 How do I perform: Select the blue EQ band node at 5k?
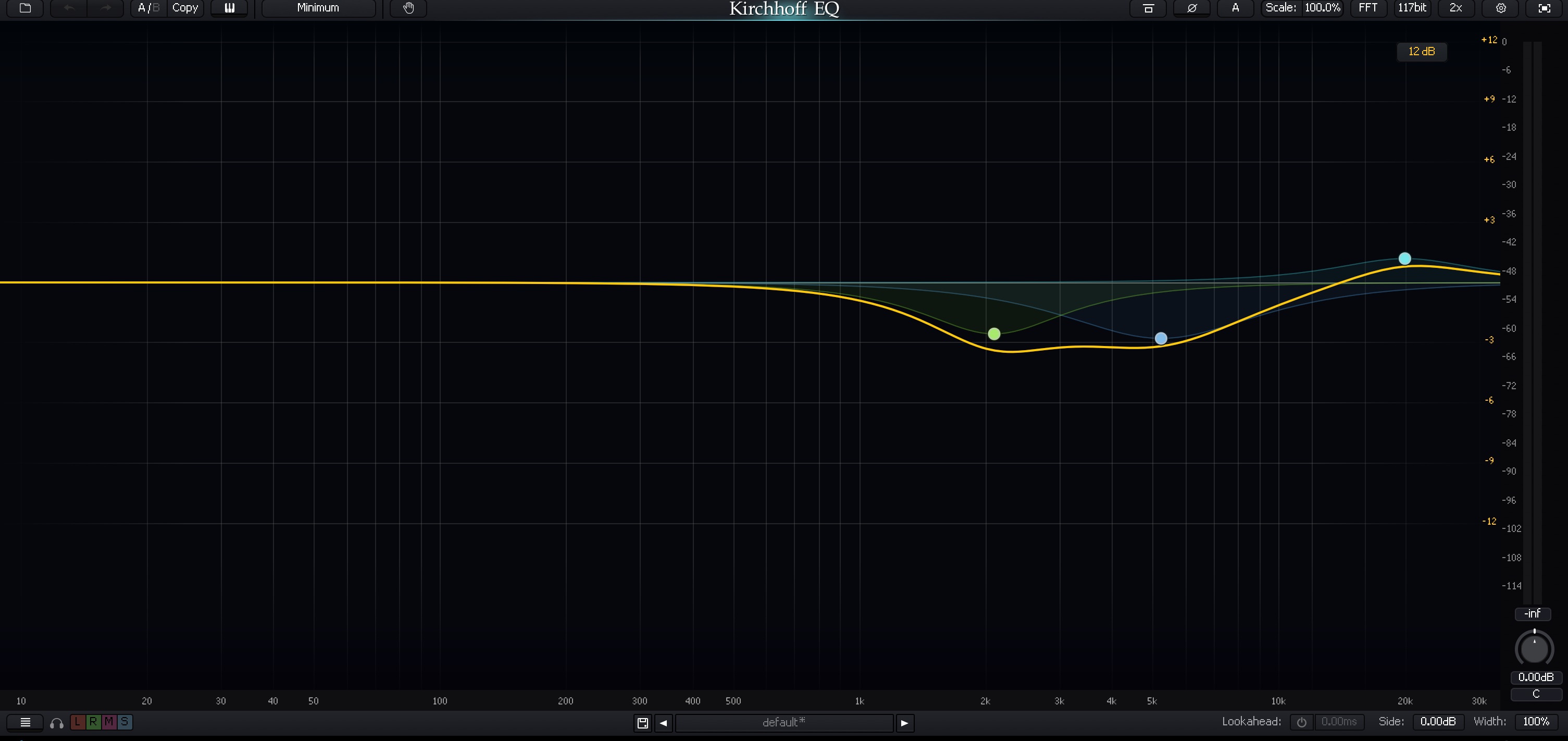pyautogui.click(x=1161, y=339)
